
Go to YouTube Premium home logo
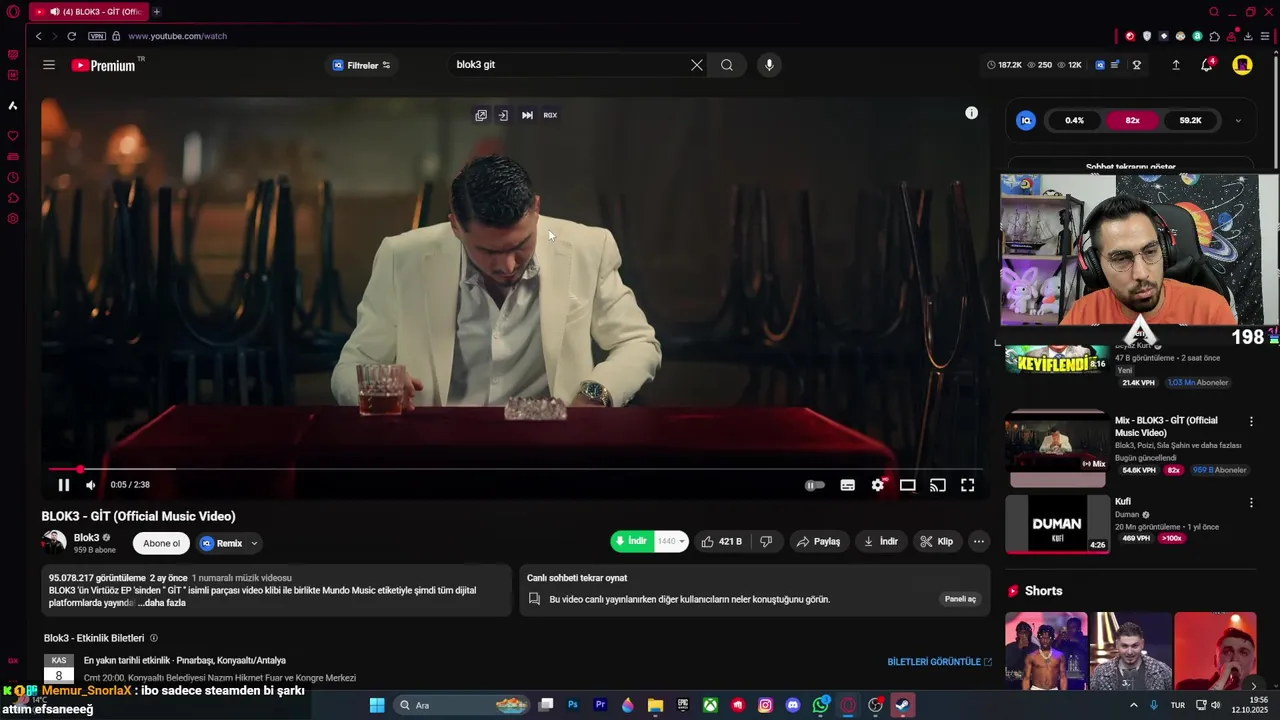103,65
